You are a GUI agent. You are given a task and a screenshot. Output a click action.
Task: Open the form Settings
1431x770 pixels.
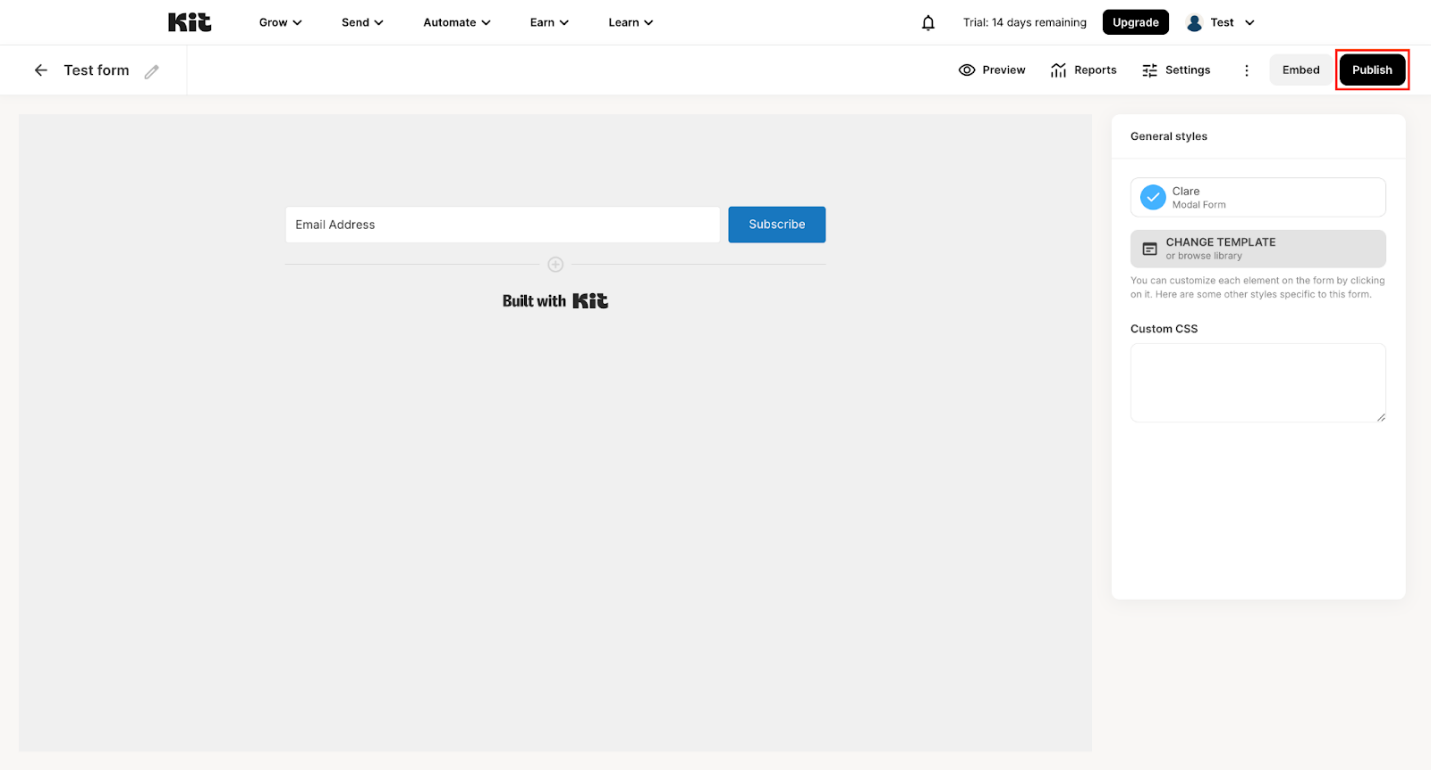[1176, 69]
